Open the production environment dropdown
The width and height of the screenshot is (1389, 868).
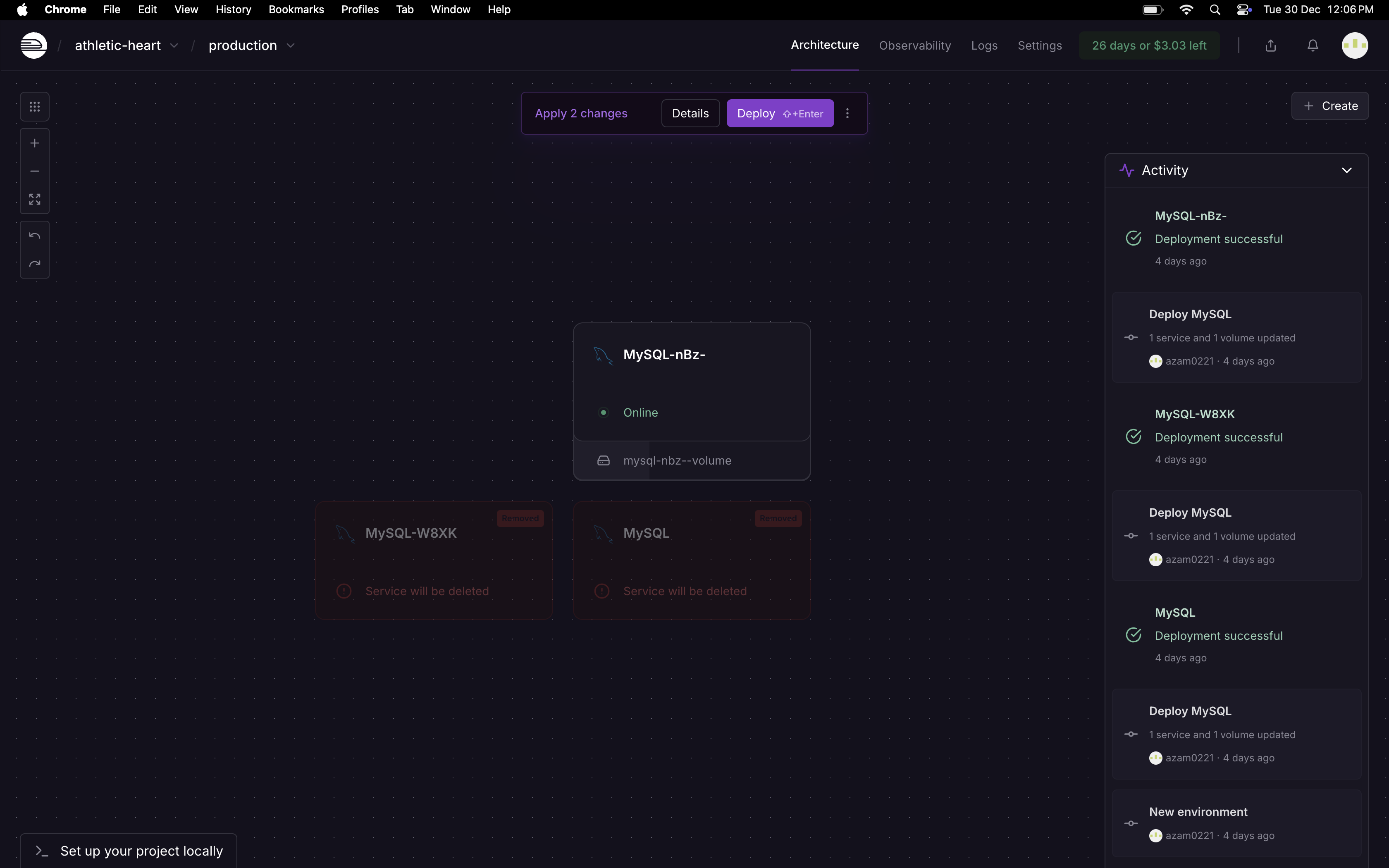[291, 45]
